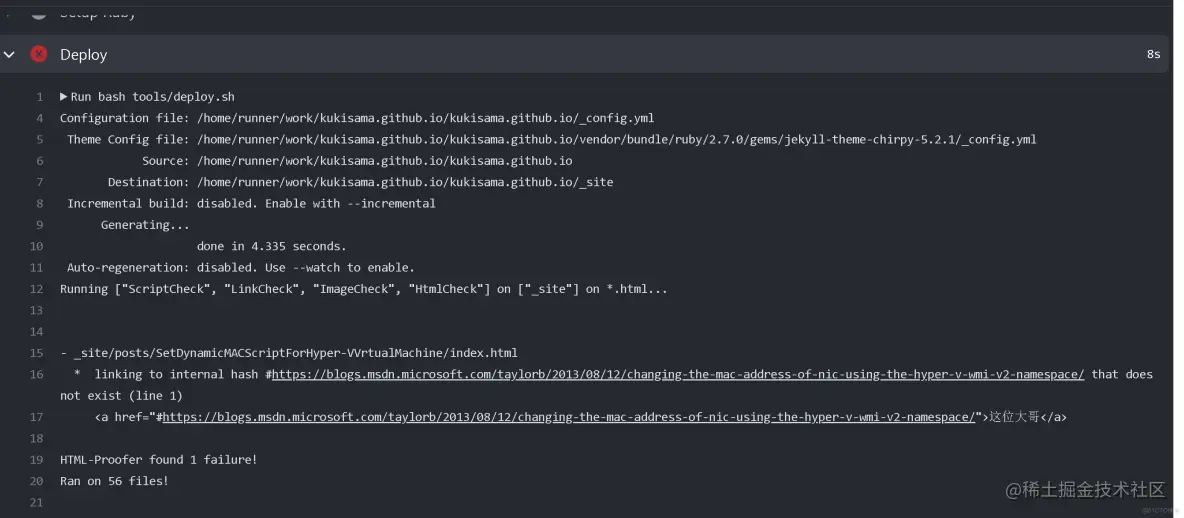The image size is (1184, 518).
Task: Click the SetDynamicMACScriptForHyper-VVrtualMachine index.html line
Action: [x=289, y=353]
